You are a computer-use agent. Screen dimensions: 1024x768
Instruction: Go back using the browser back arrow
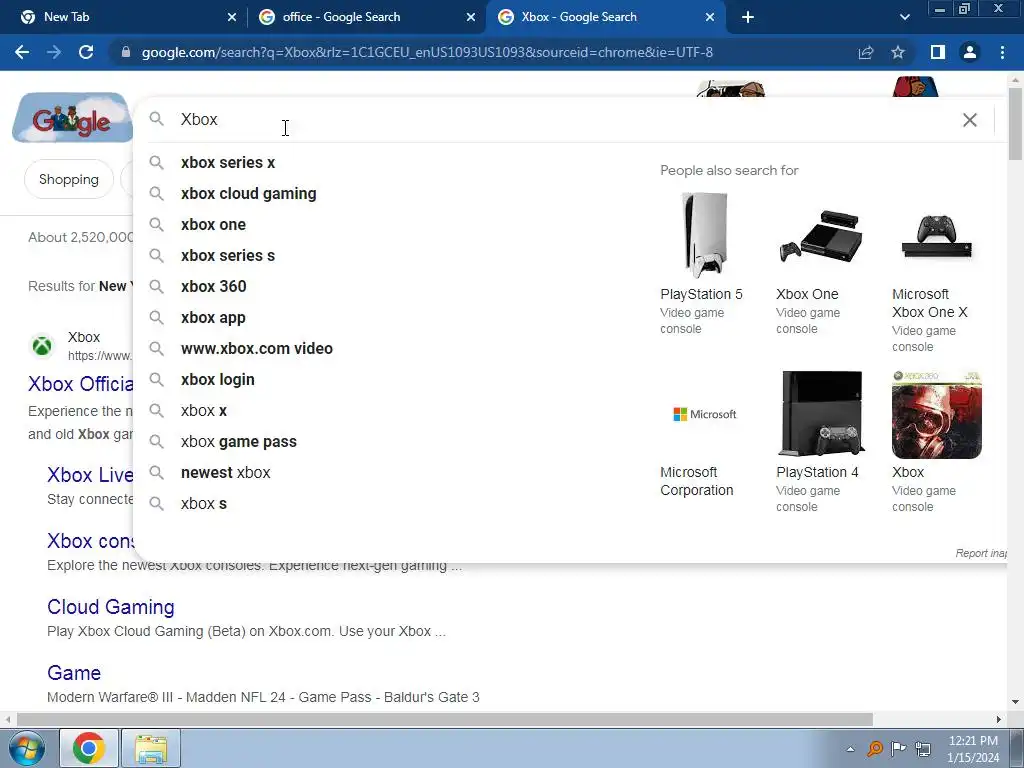coord(22,52)
